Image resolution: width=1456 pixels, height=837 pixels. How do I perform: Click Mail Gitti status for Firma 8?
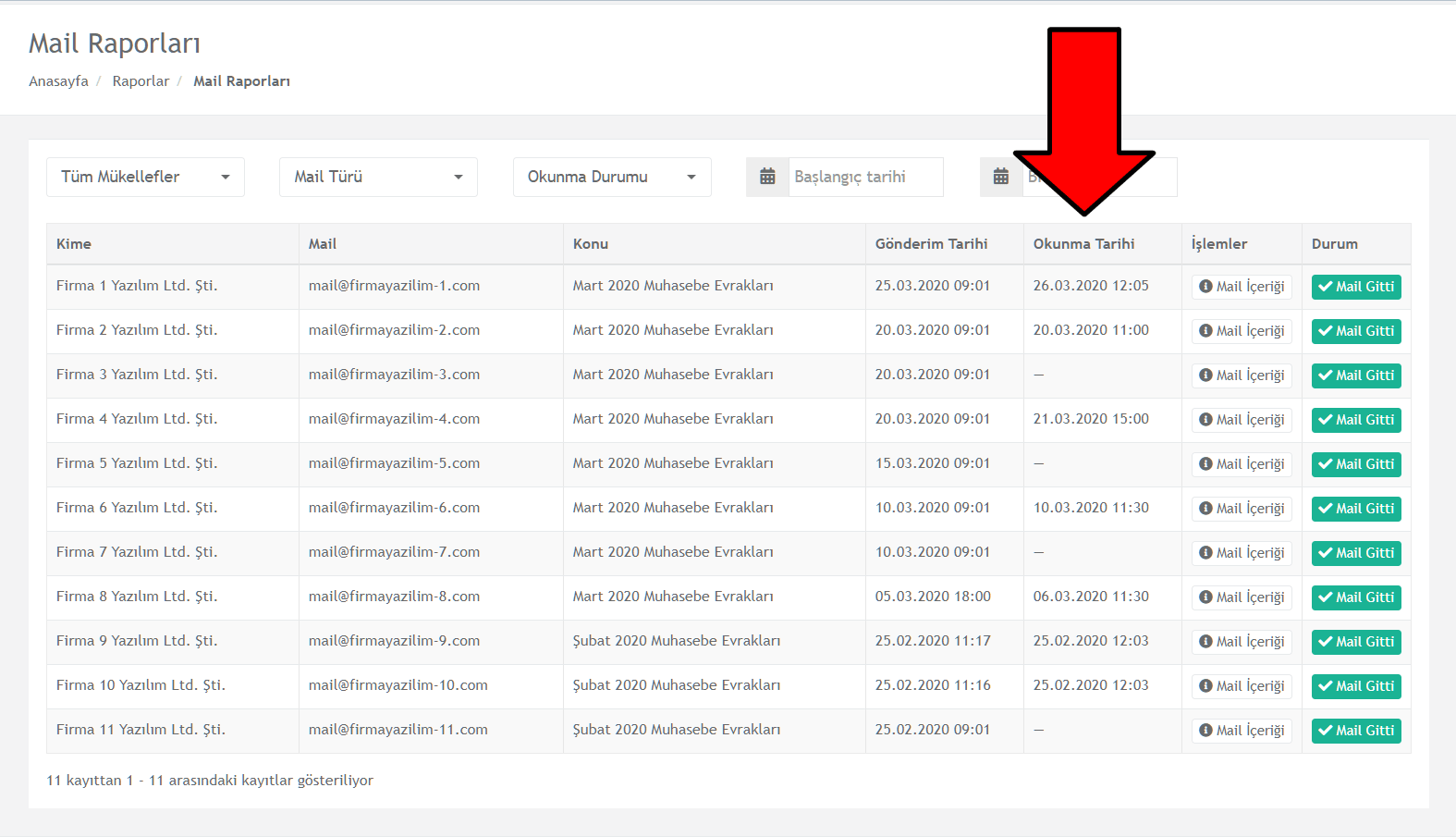pyautogui.click(x=1356, y=597)
